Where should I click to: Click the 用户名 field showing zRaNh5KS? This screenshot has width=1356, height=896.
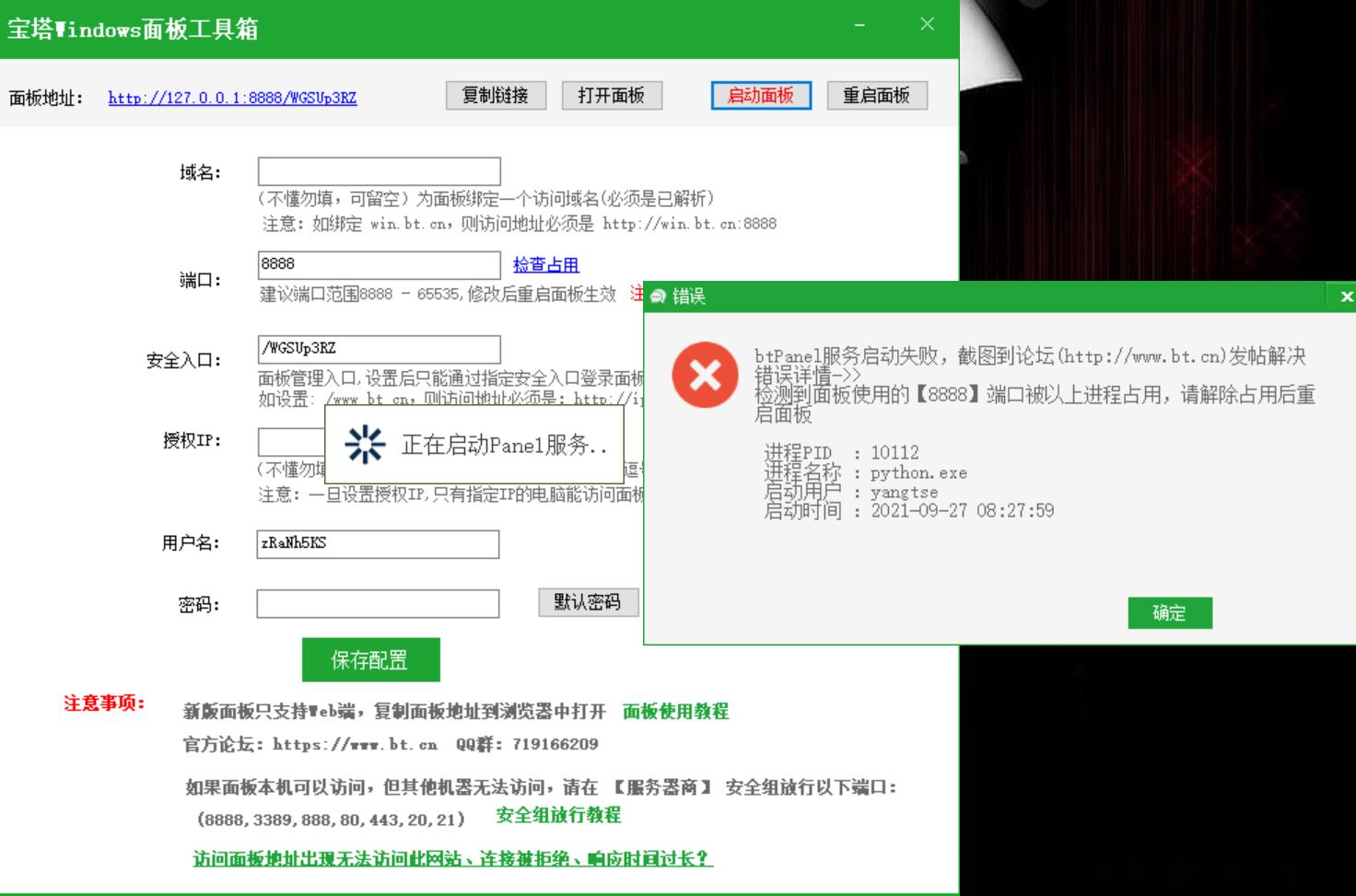(378, 544)
